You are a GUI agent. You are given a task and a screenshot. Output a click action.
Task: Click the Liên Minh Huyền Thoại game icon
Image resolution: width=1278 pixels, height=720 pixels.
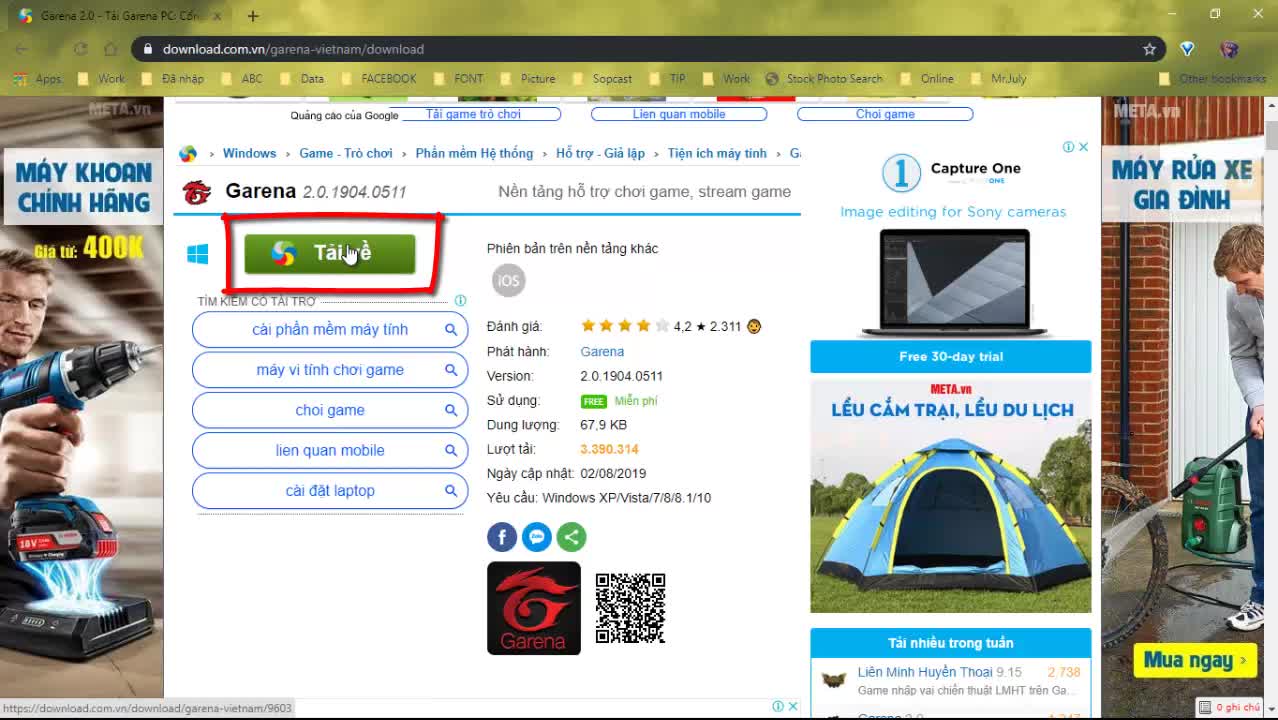834,680
